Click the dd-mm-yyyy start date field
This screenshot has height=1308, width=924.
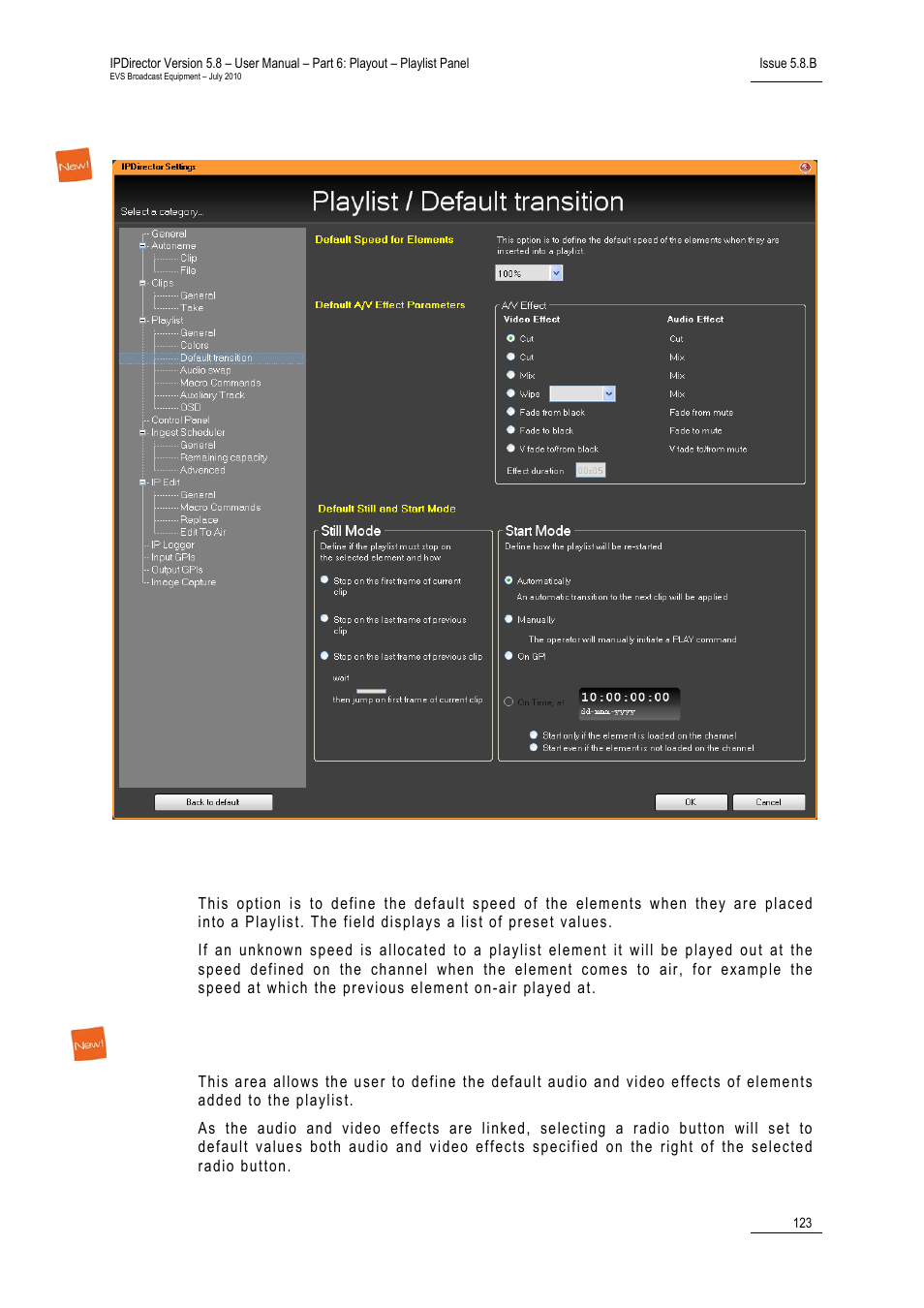[608, 712]
